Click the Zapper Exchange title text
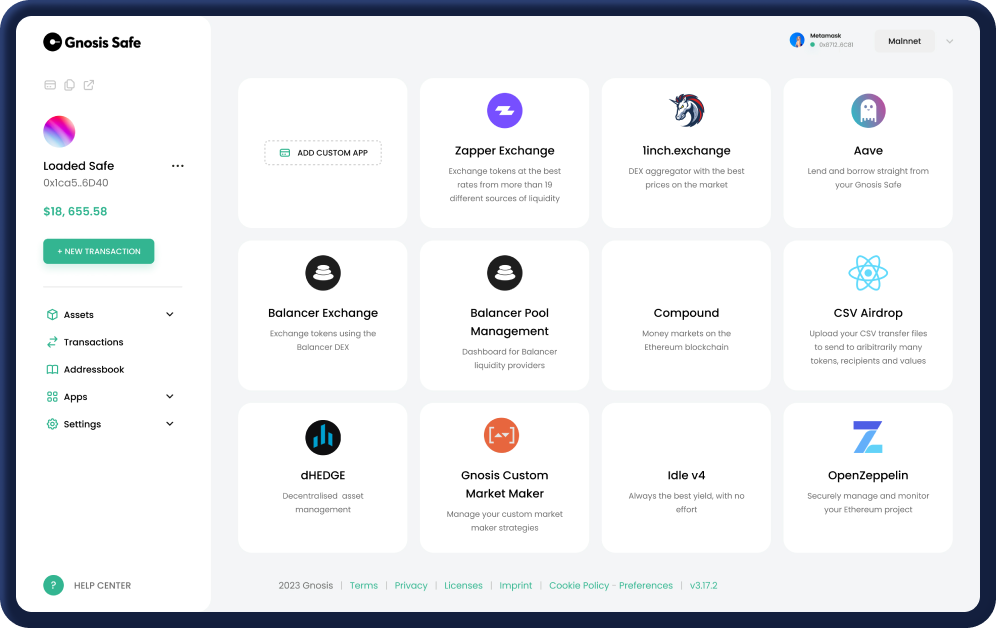Screen dimensions: 996x628 click(x=504, y=150)
